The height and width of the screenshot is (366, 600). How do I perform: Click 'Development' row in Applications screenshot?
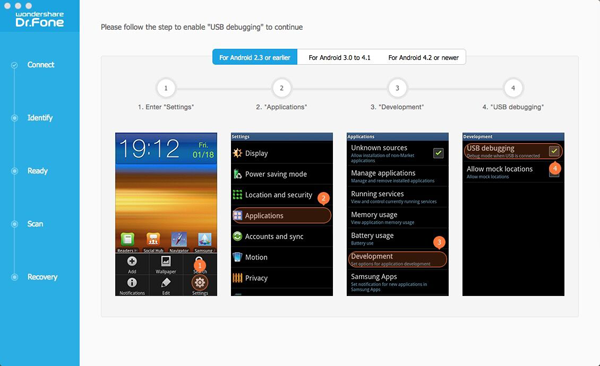pyautogui.click(x=398, y=259)
